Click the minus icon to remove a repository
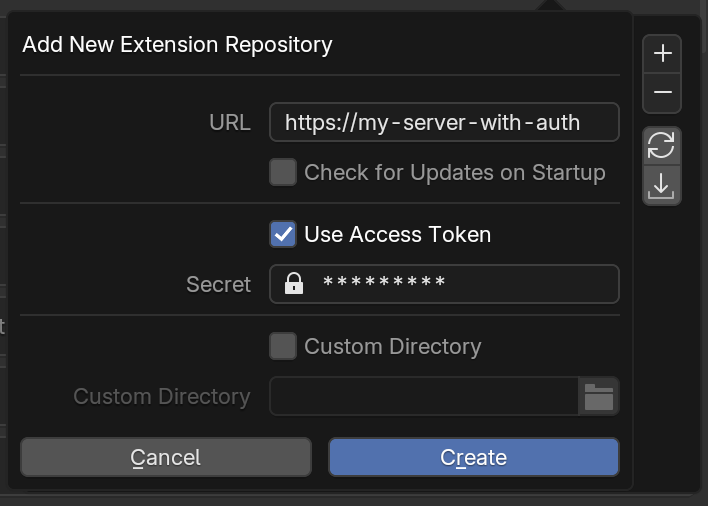The width and height of the screenshot is (708, 506). click(662, 92)
